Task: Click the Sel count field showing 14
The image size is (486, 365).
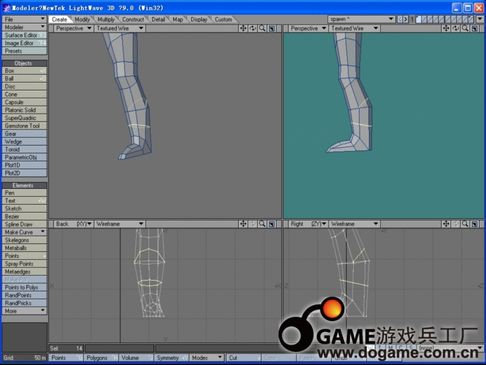Action: (66, 348)
